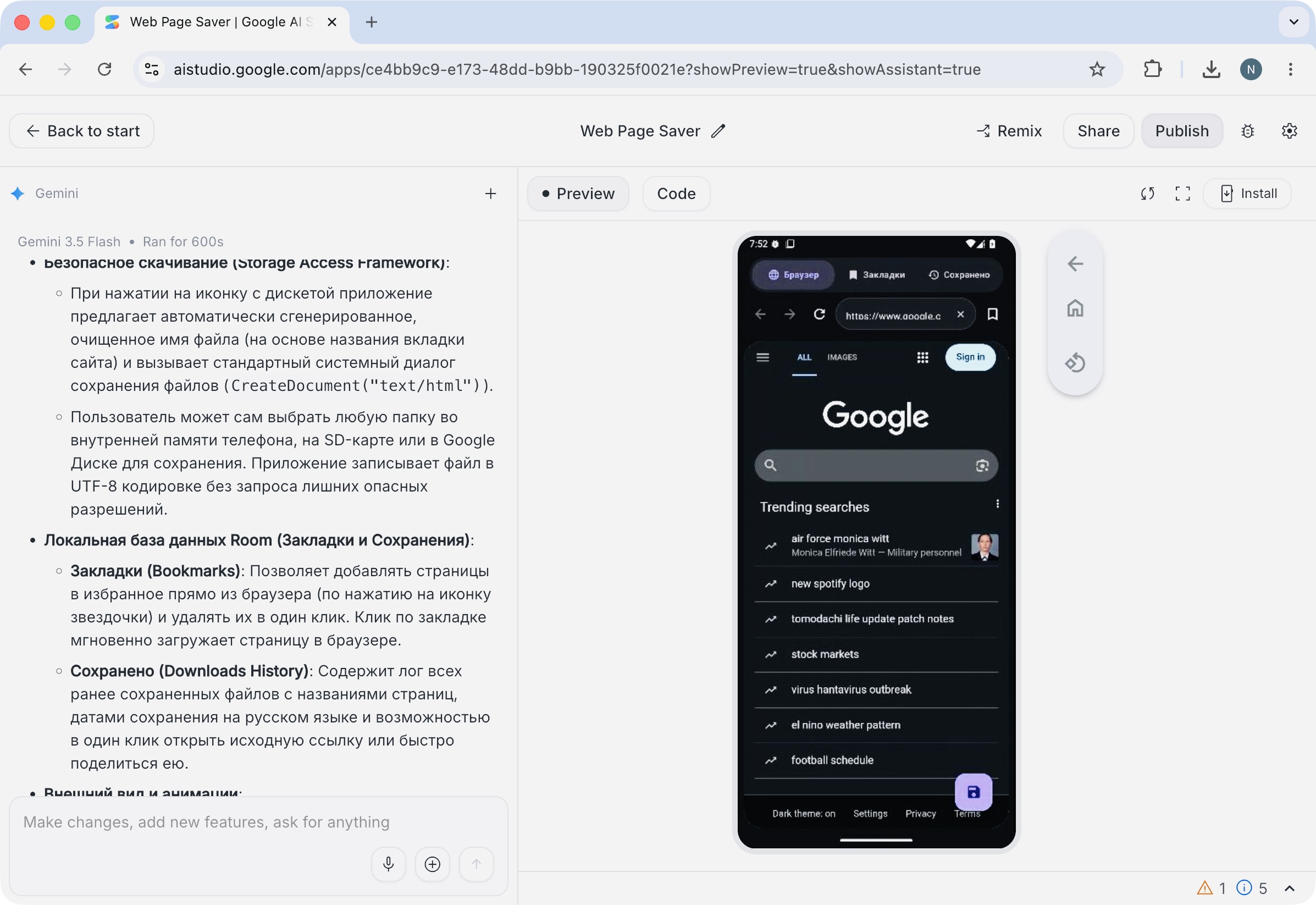
Task: Open 'tomodachi life update patch notes'
Action: 876,619
